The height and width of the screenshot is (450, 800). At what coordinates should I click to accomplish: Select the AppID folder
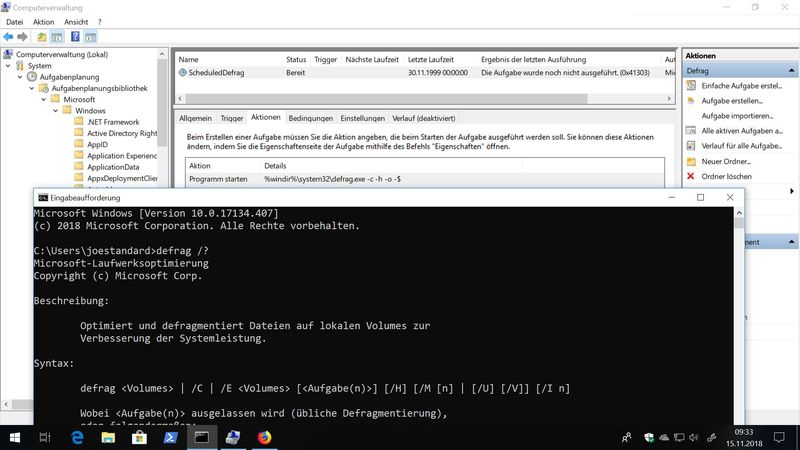tap(97, 144)
